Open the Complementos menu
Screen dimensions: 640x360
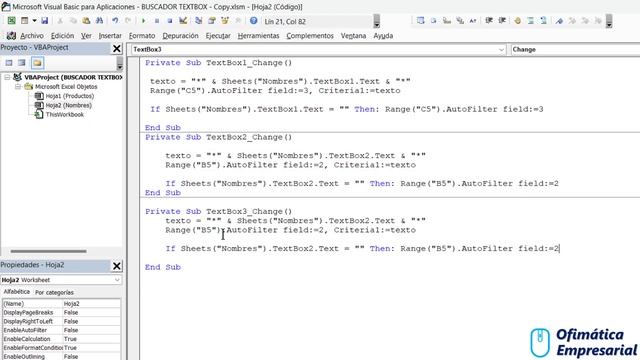(310, 36)
